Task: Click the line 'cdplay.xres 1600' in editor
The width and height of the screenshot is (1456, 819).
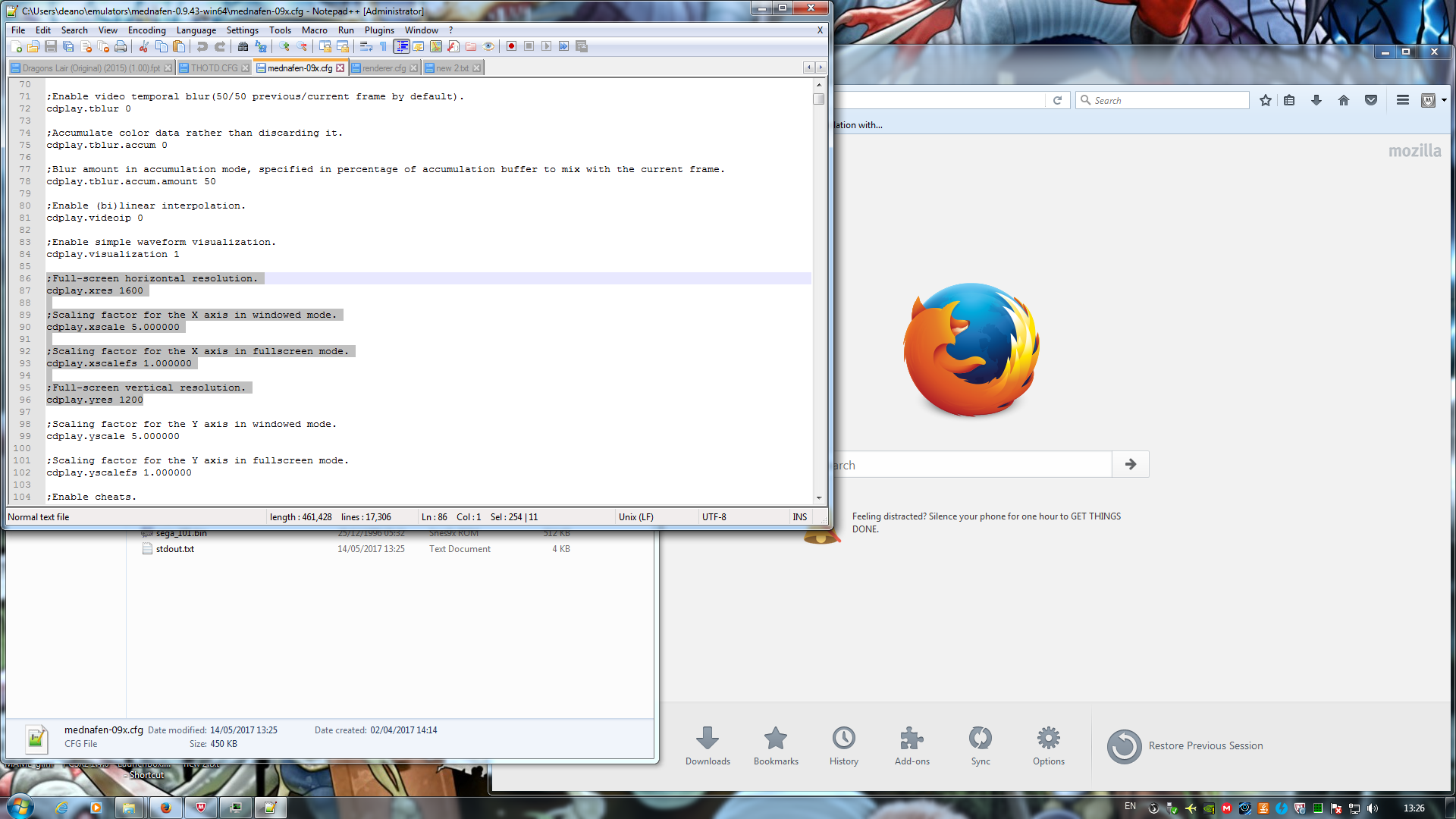Action: coord(95,291)
